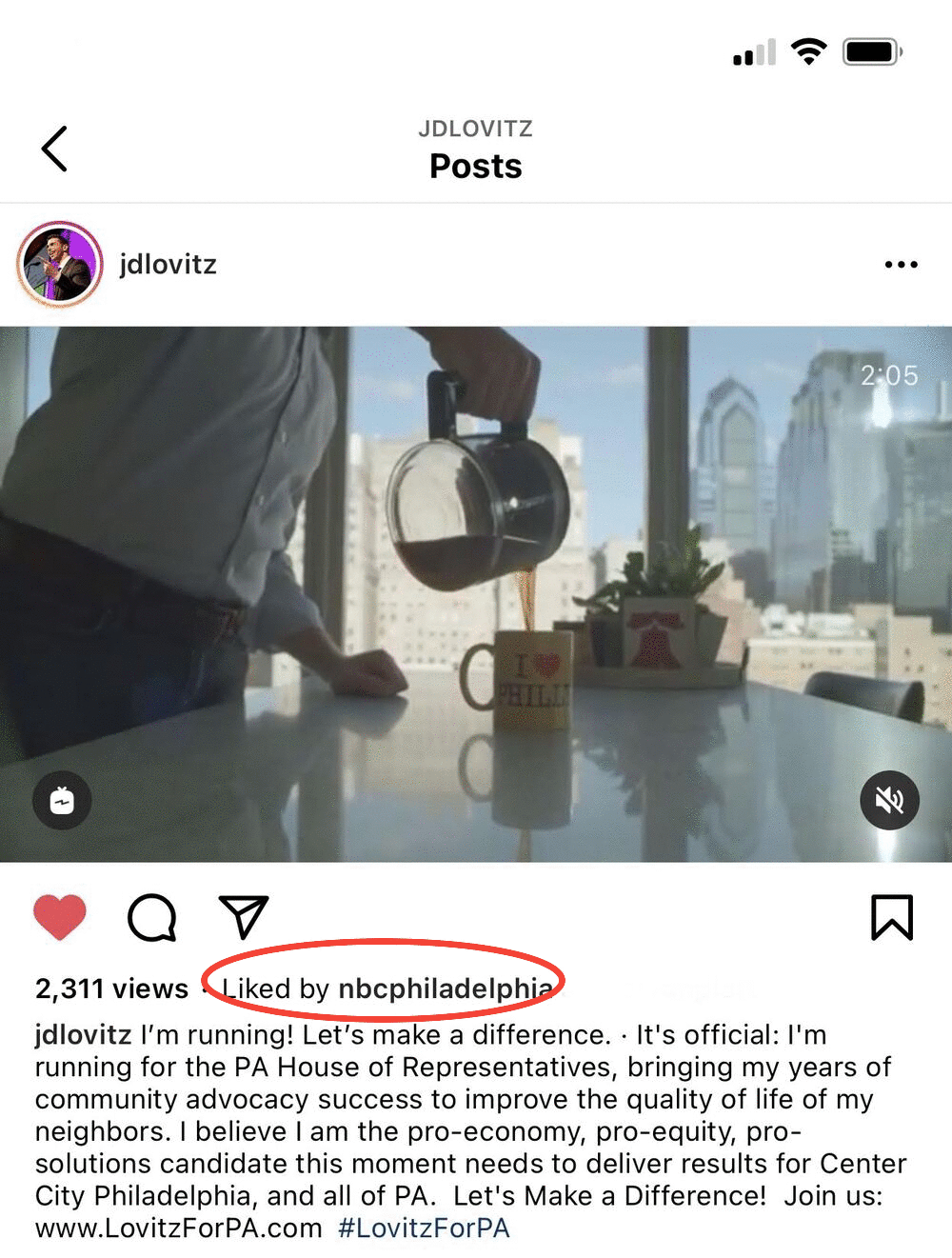Tap the coffee pouring video
The image size is (952, 1258).
click(x=476, y=594)
